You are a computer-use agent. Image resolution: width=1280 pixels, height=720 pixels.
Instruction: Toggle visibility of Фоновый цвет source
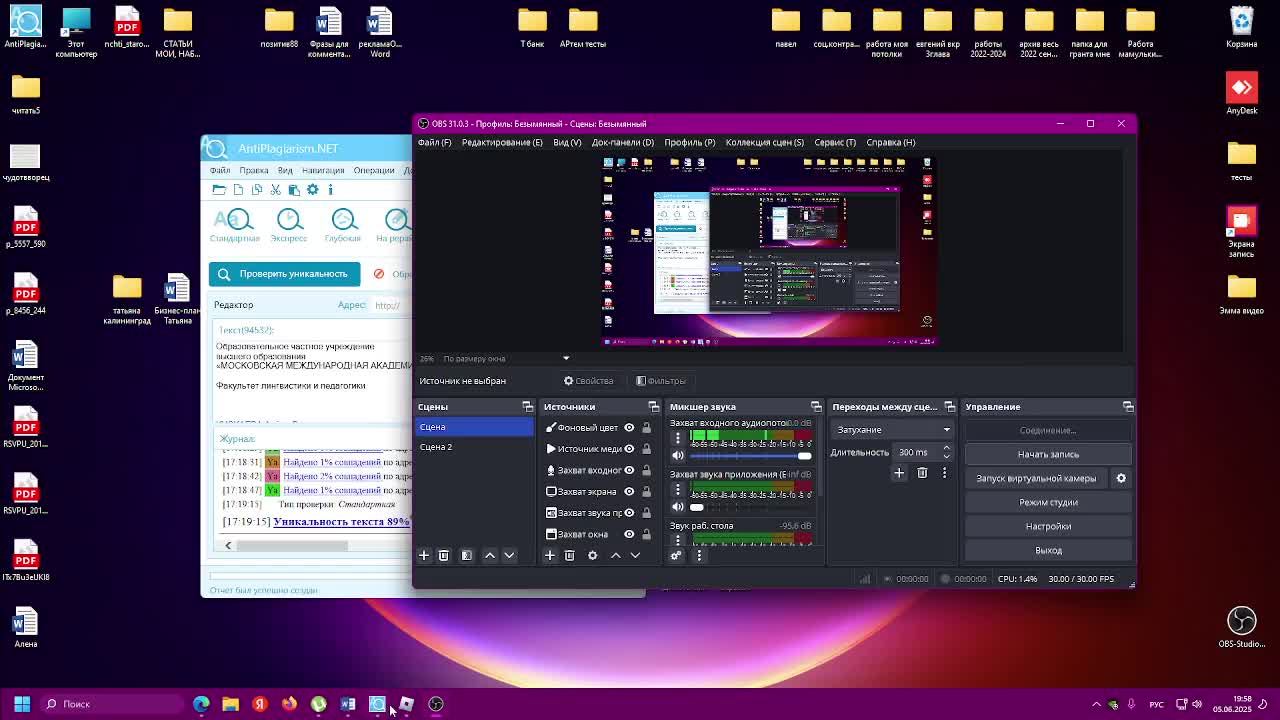click(x=629, y=428)
